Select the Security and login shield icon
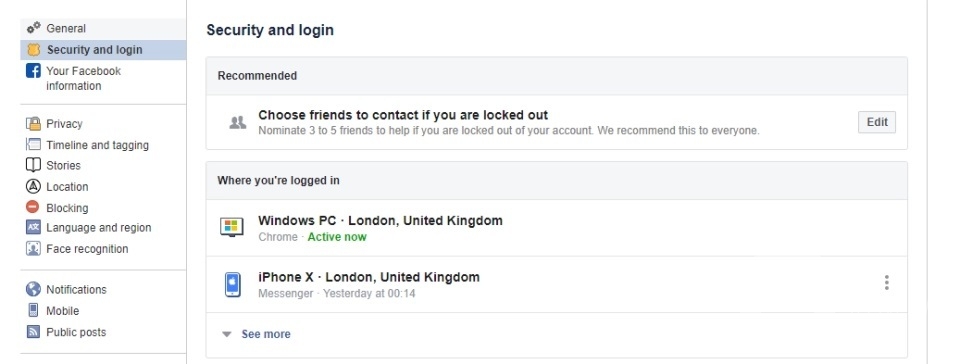960x364 pixels. coord(34,50)
